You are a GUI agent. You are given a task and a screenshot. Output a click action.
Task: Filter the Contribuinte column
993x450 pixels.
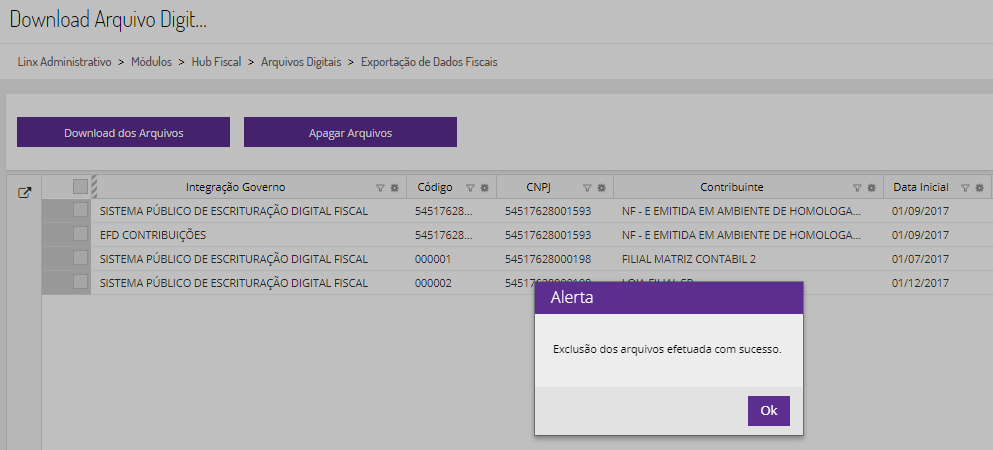point(857,188)
